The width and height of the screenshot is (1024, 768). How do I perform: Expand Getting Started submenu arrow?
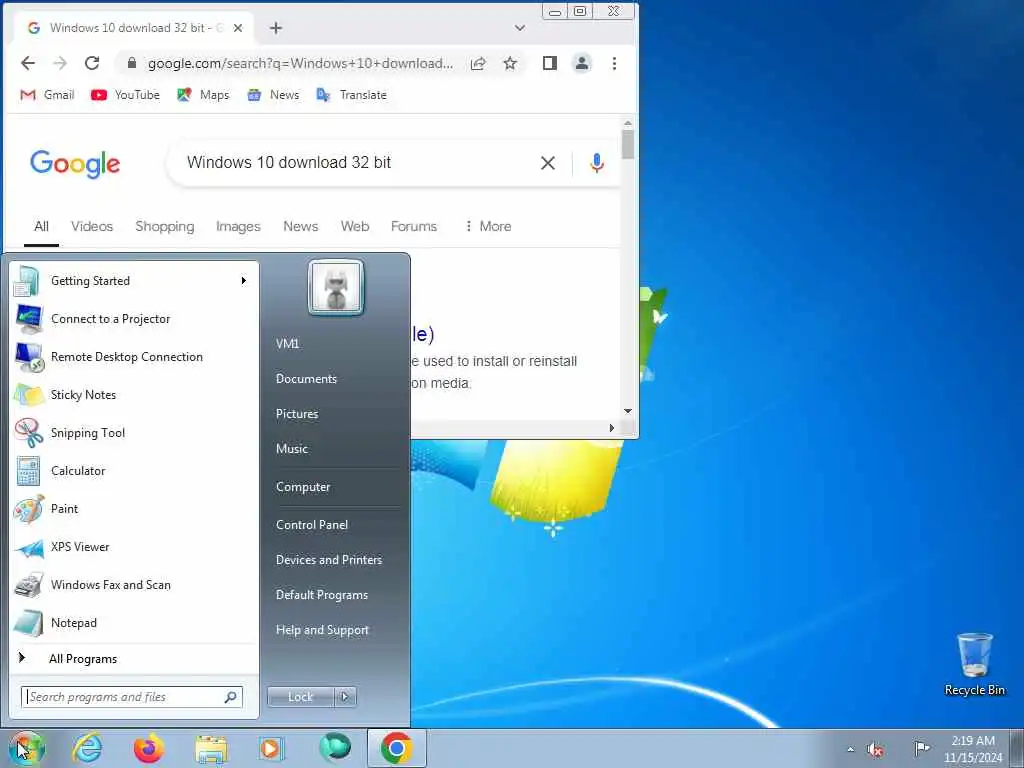pyautogui.click(x=244, y=281)
